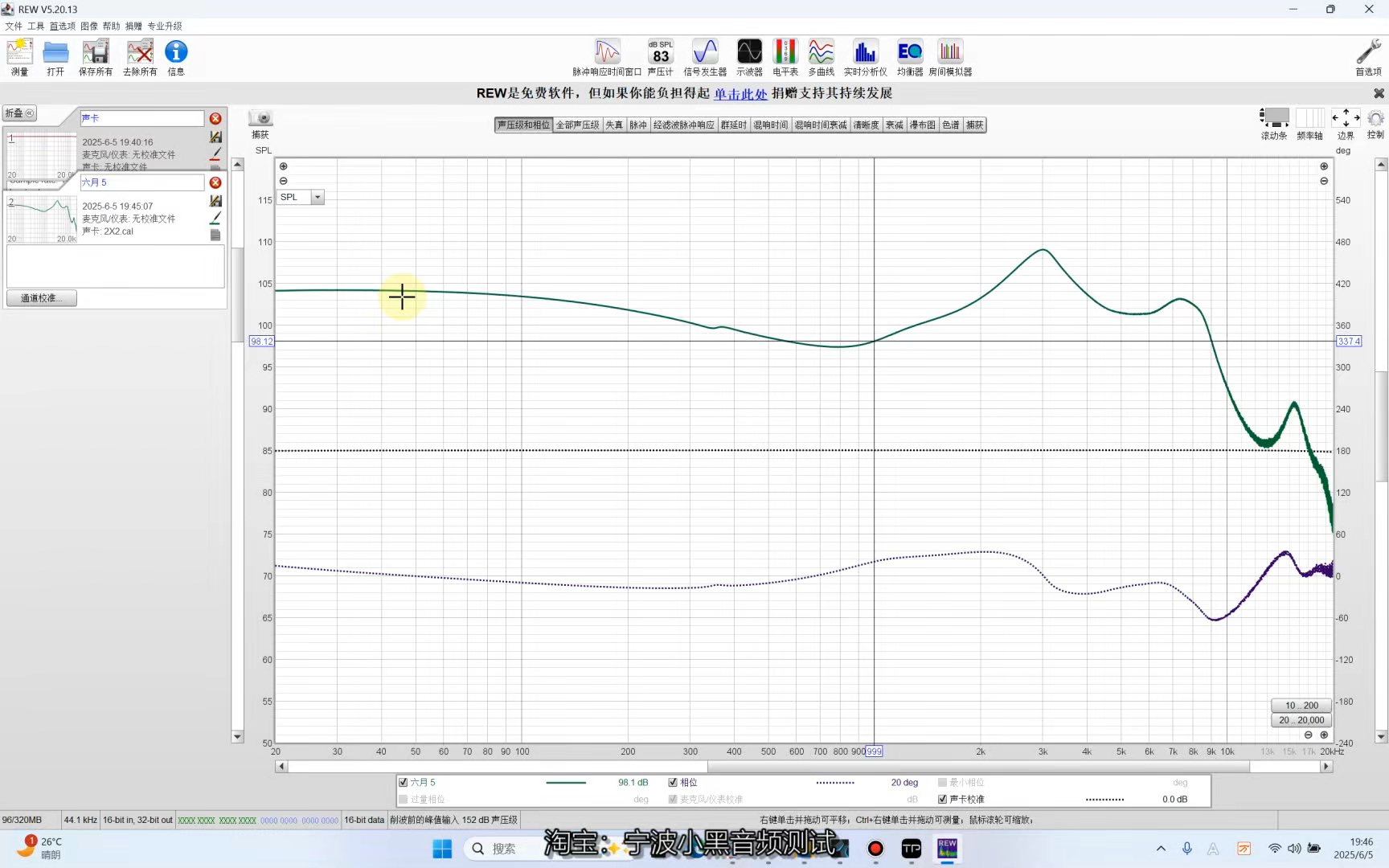
Task: Open the SPL axis type dropdown
Action: (318, 197)
